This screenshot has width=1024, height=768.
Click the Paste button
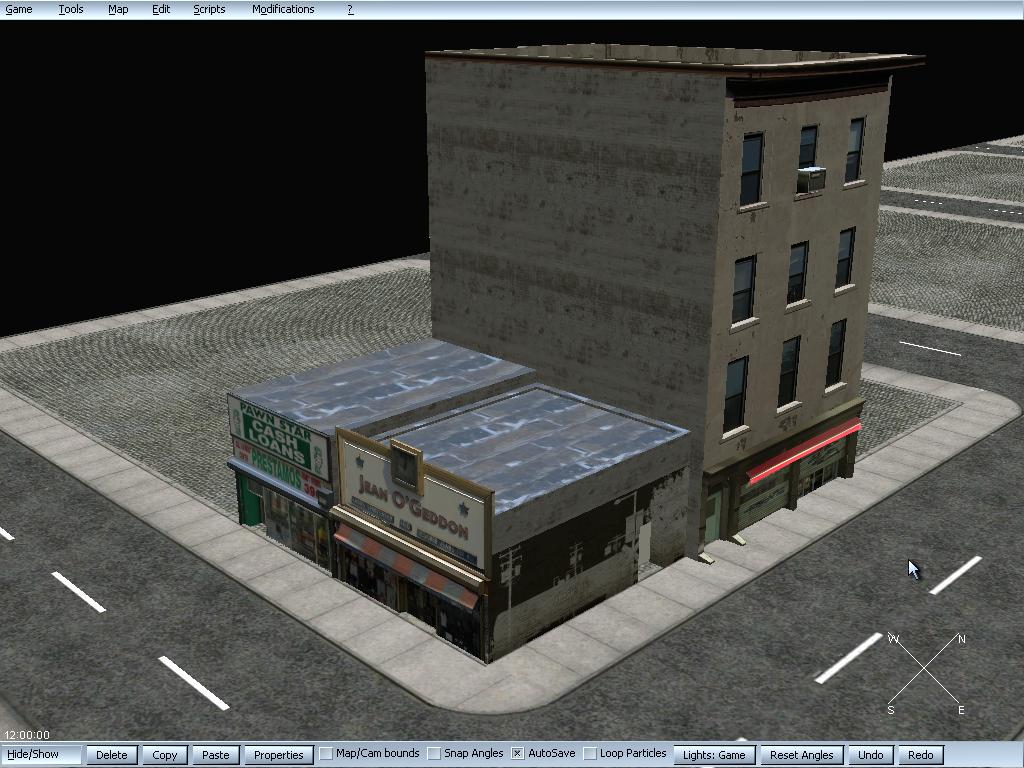216,755
